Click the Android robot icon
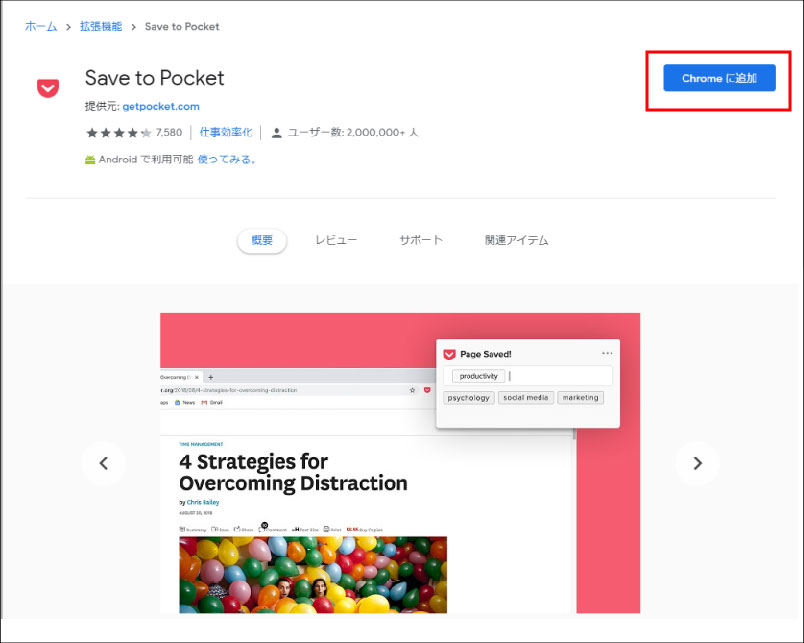This screenshot has width=804, height=643. point(91,159)
